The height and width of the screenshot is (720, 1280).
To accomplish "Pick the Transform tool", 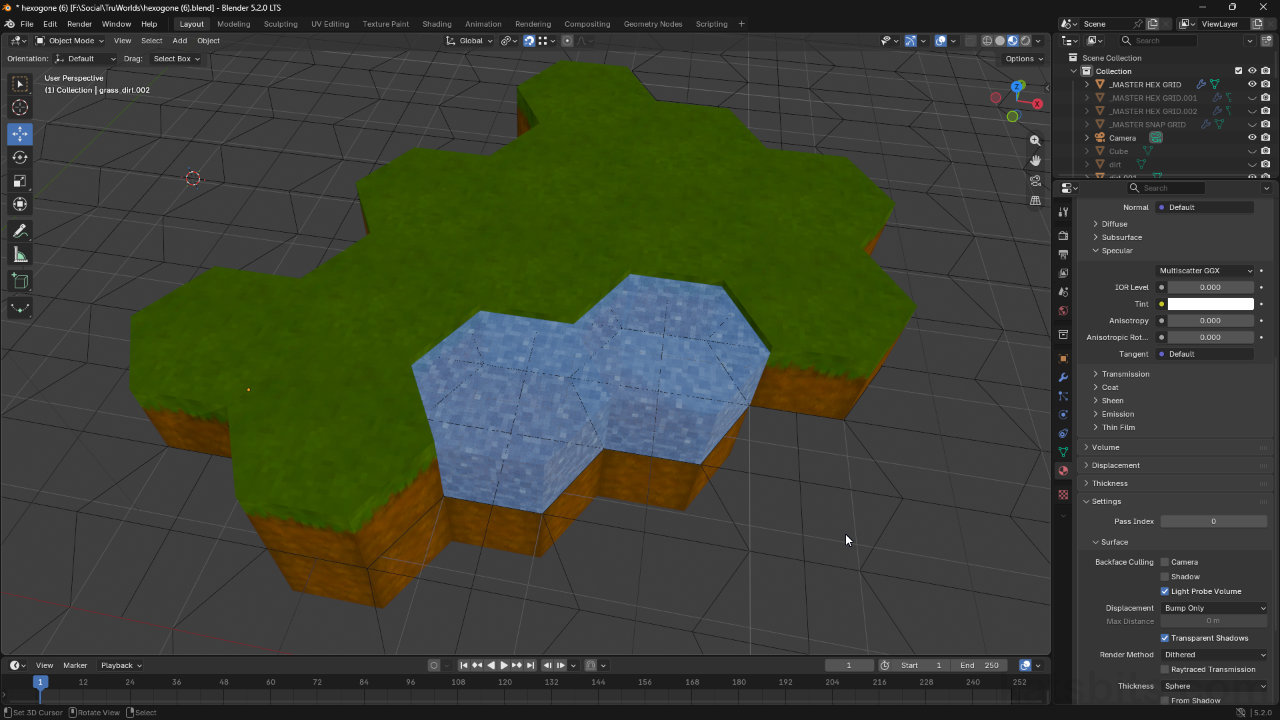I will click(x=20, y=204).
